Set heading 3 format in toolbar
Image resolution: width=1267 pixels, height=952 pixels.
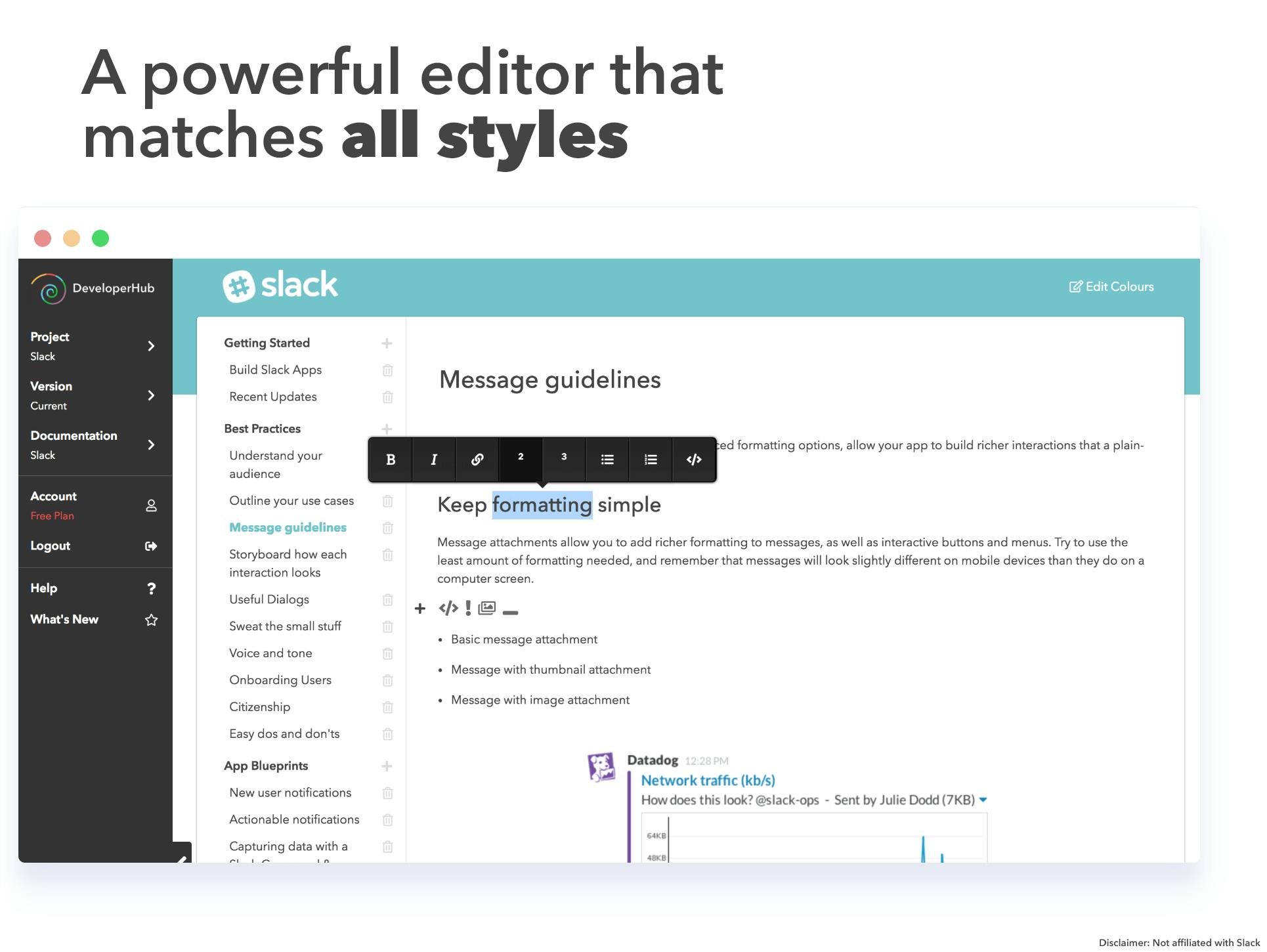564,460
